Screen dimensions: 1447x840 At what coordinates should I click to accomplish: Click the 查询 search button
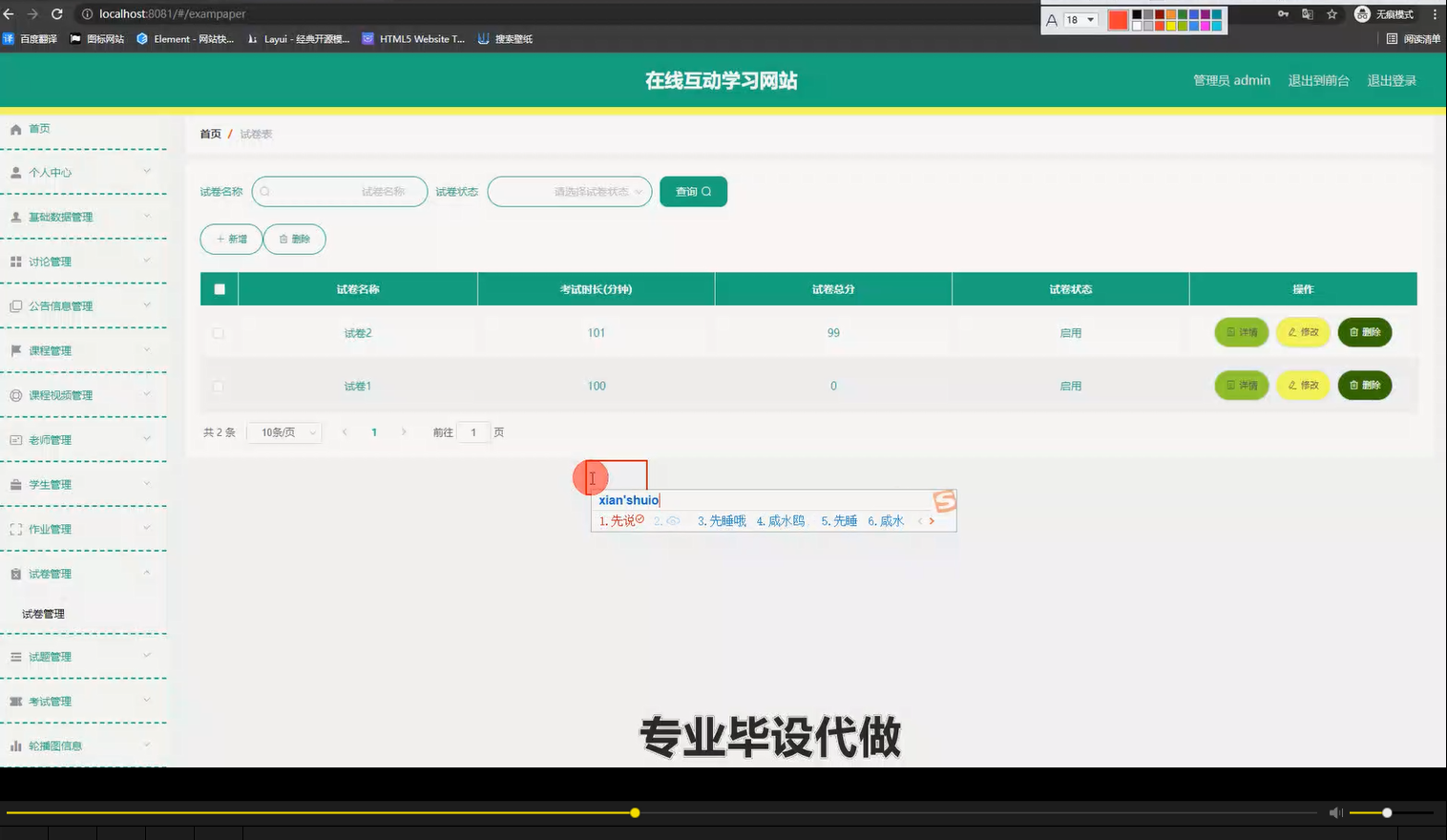693,191
